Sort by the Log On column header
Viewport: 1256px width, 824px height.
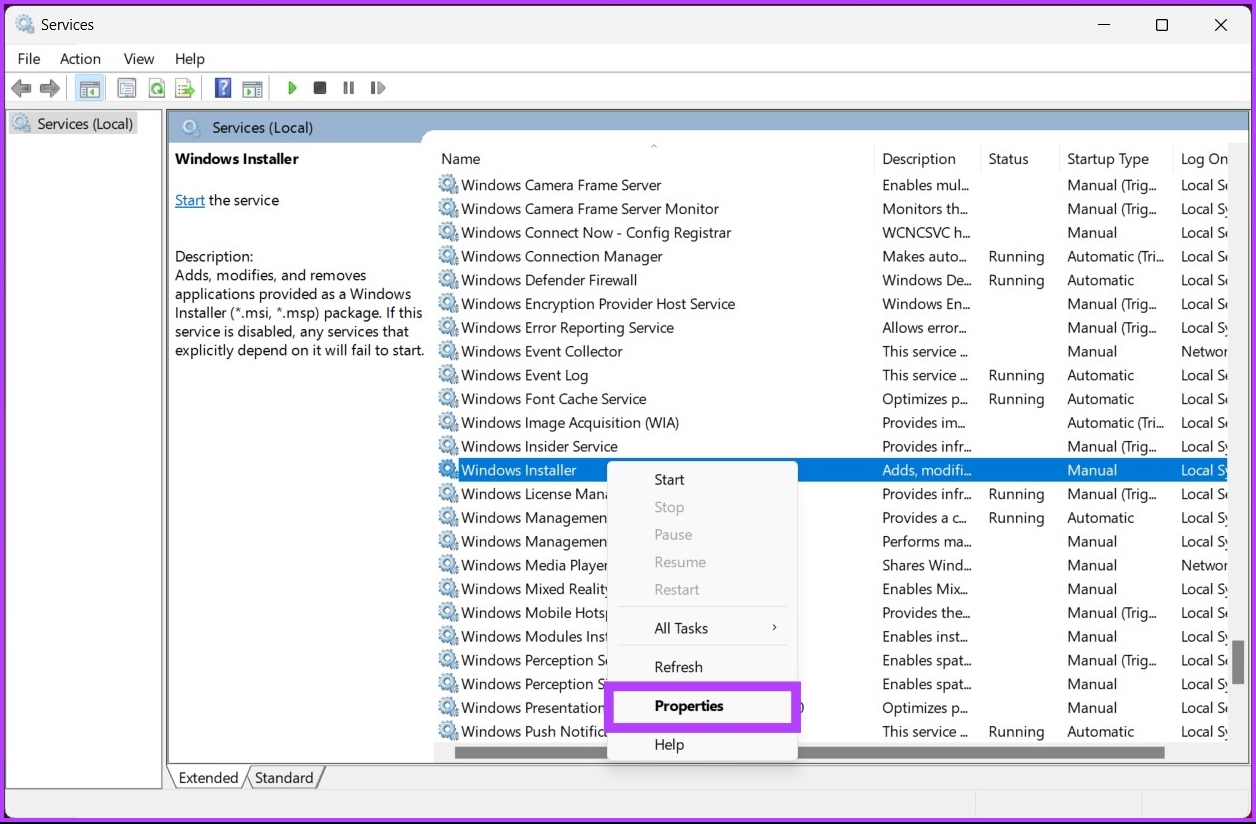tap(1202, 159)
